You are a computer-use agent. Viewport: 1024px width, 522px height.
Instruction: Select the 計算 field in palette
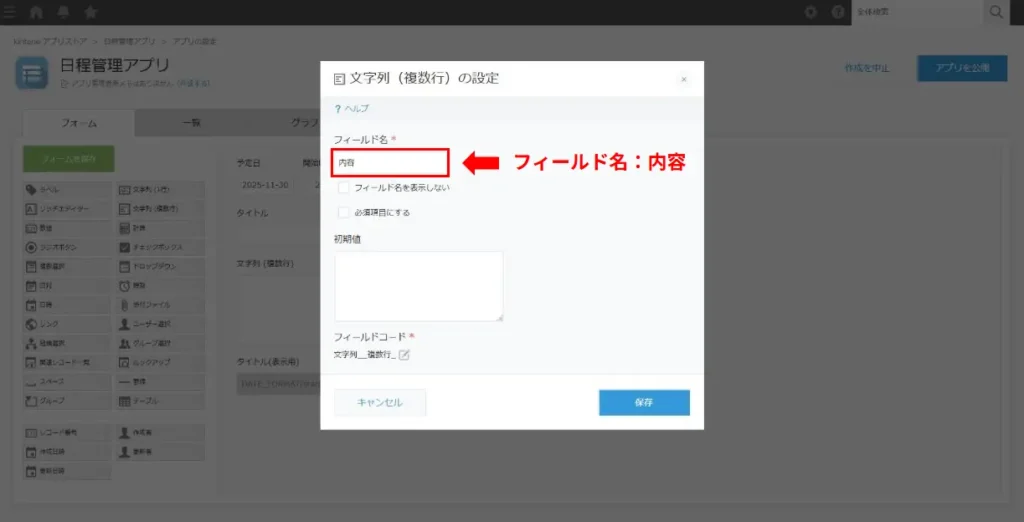click(161, 228)
